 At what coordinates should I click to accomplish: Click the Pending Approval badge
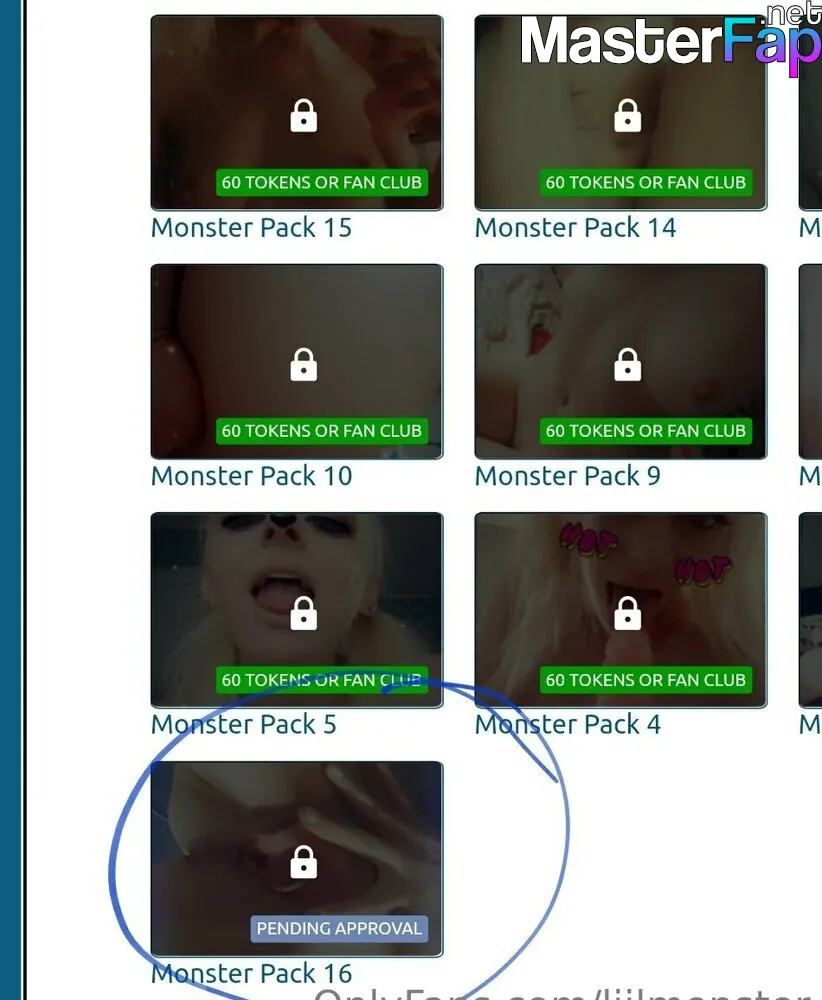(x=339, y=929)
